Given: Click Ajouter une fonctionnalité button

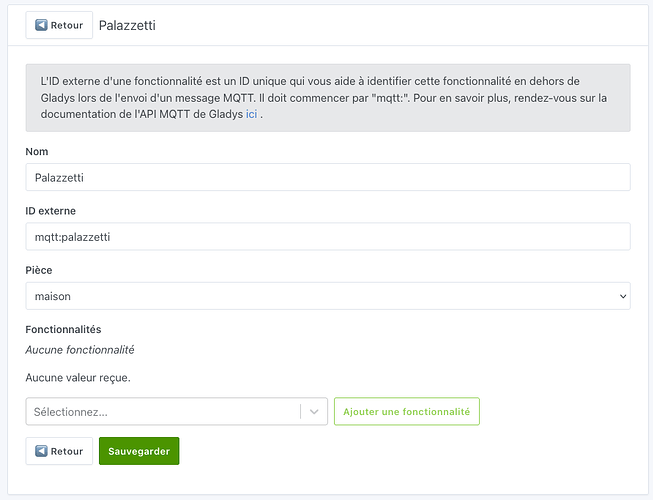Looking at the screenshot, I should (406, 411).
